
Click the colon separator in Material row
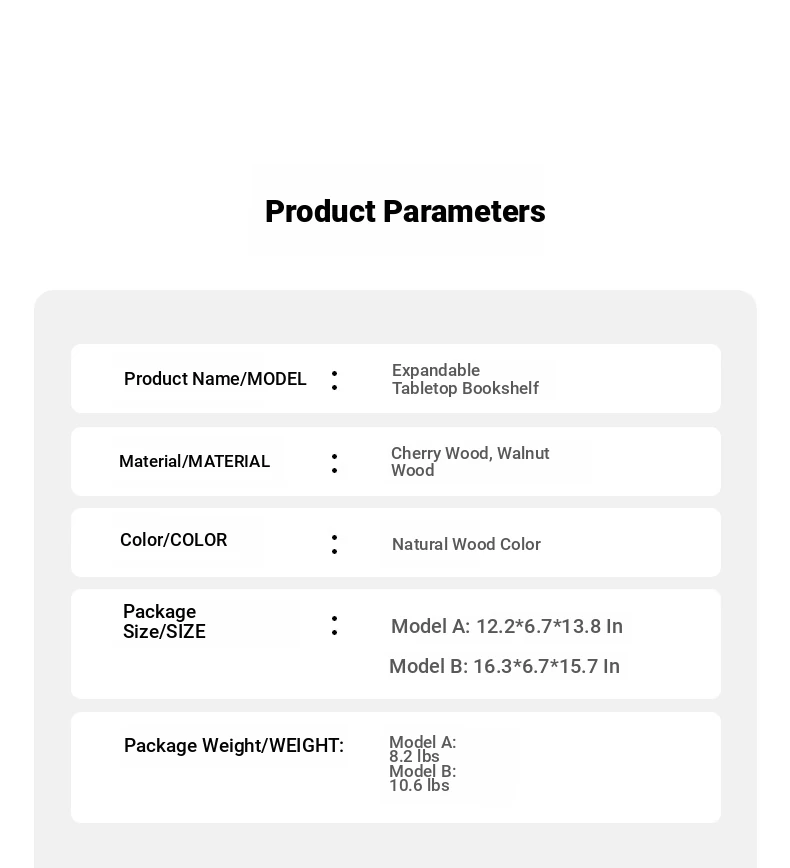point(334,464)
